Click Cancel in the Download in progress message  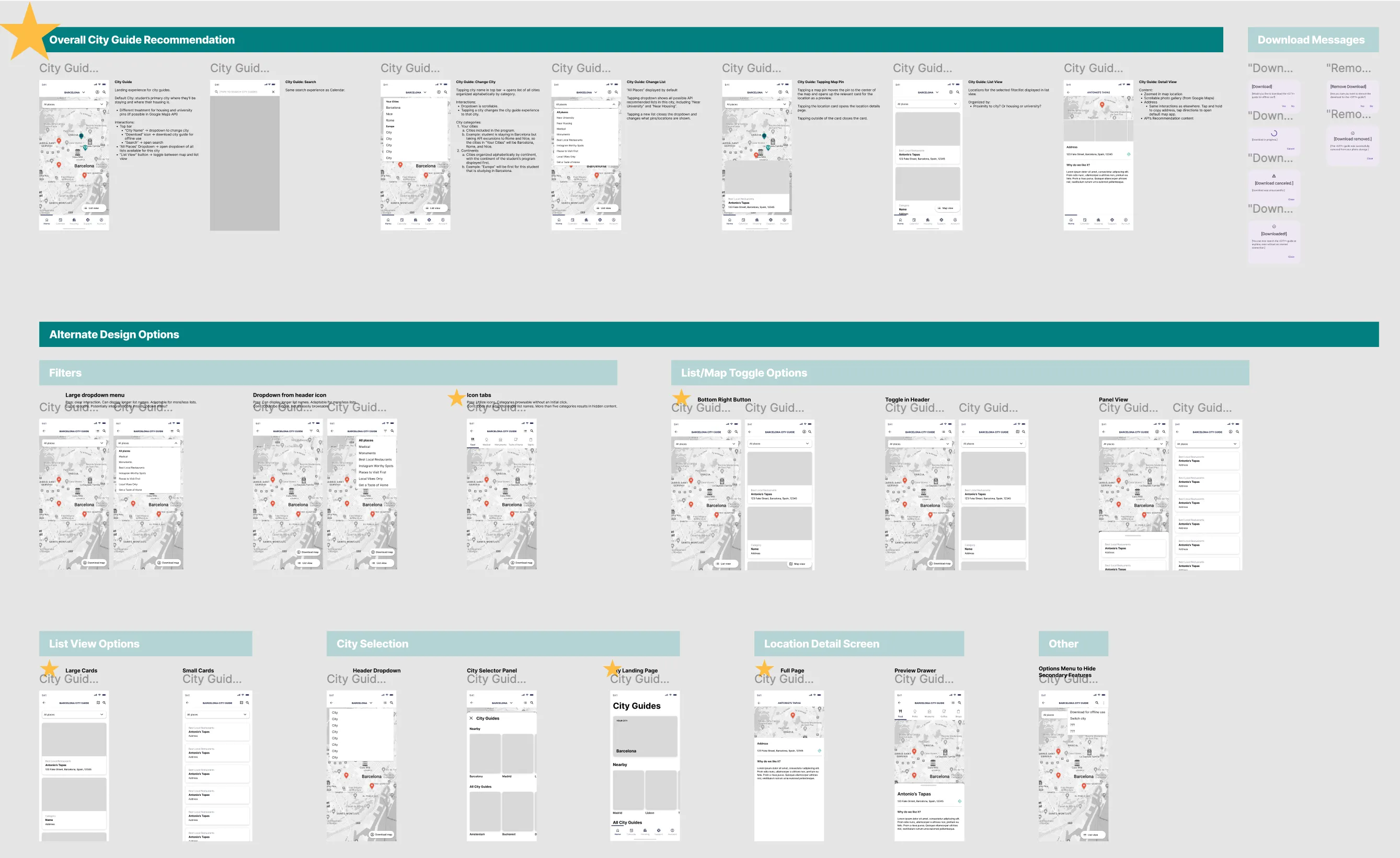tap(1290, 149)
